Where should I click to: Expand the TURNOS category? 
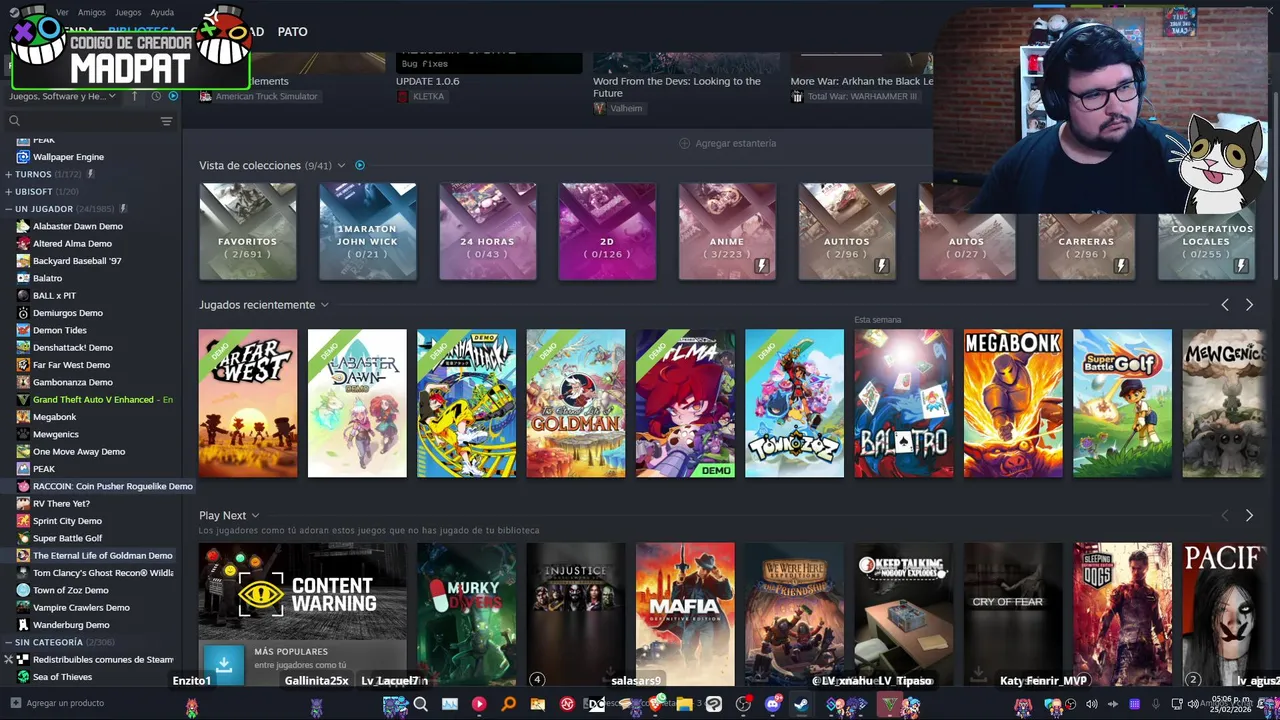point(9,174)
